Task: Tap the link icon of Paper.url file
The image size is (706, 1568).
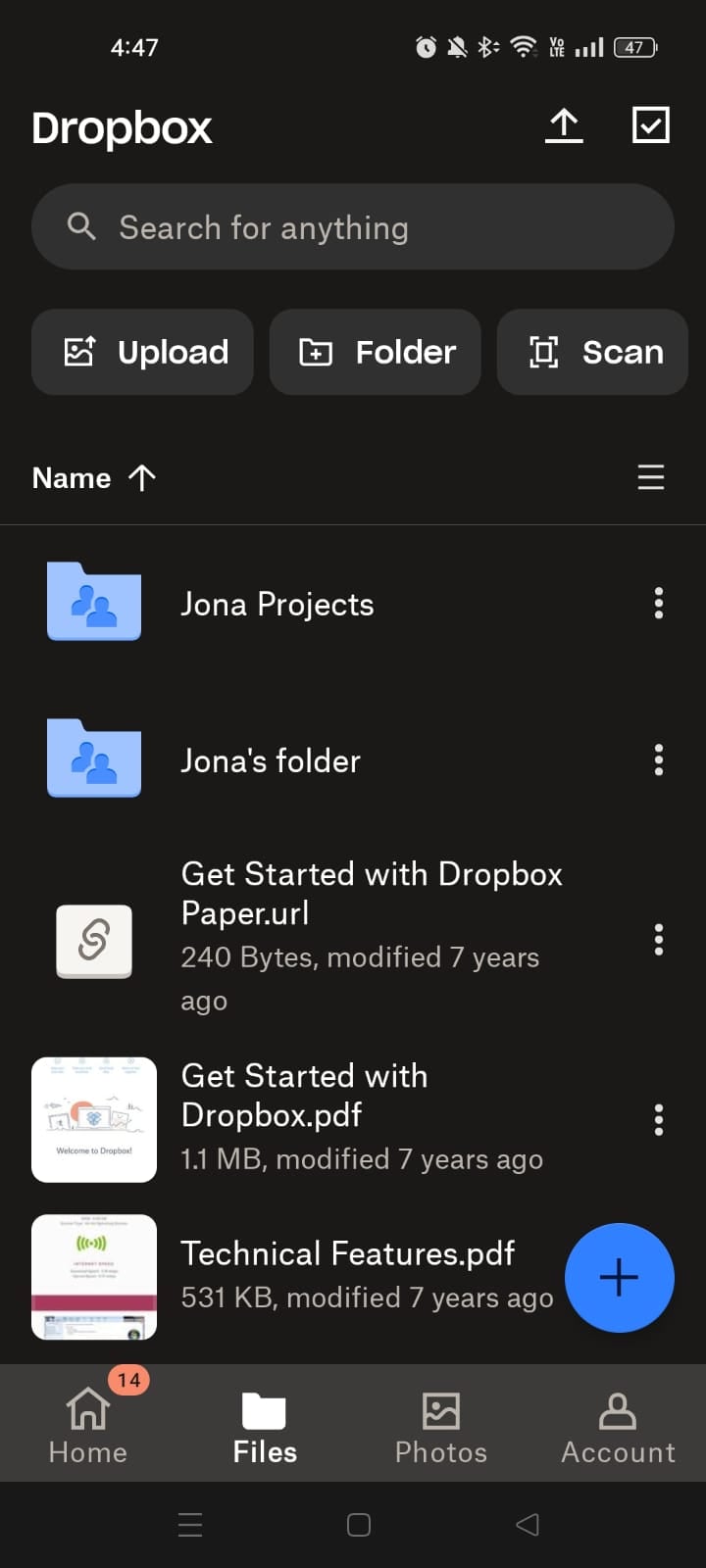Action: click(x=94, y=941)
